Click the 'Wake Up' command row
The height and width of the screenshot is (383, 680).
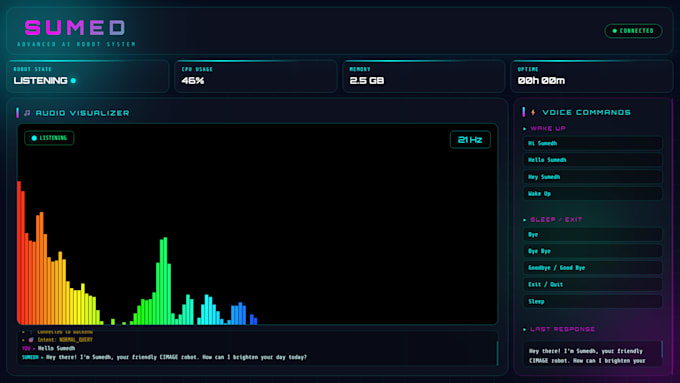[x=592, y=193]
